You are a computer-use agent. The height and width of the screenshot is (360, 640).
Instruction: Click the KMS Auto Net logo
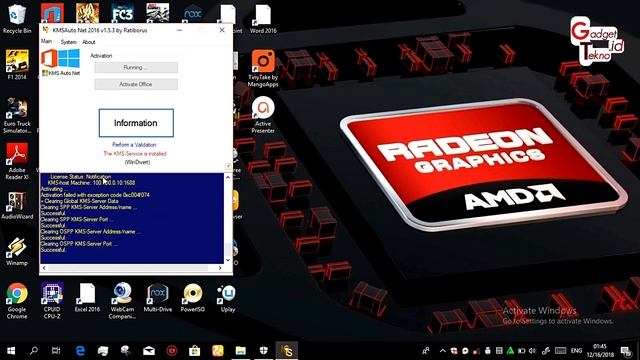click(60, 62)
